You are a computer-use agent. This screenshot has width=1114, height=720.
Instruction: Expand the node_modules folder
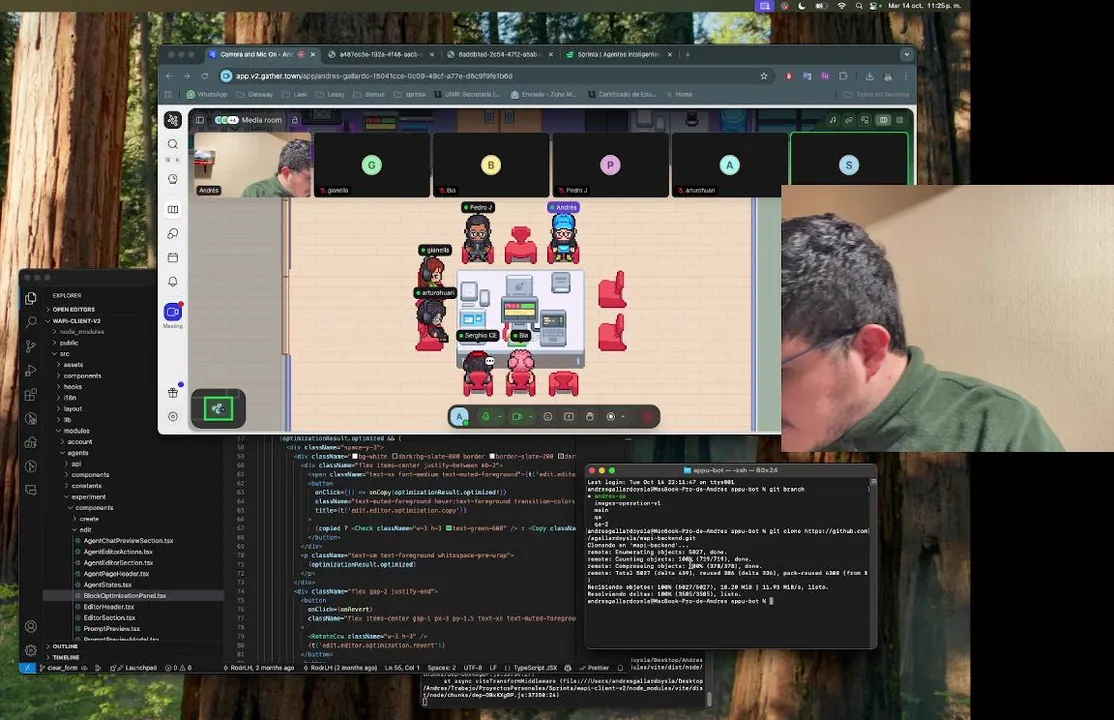pyautogui.click(x=82, y=332)
